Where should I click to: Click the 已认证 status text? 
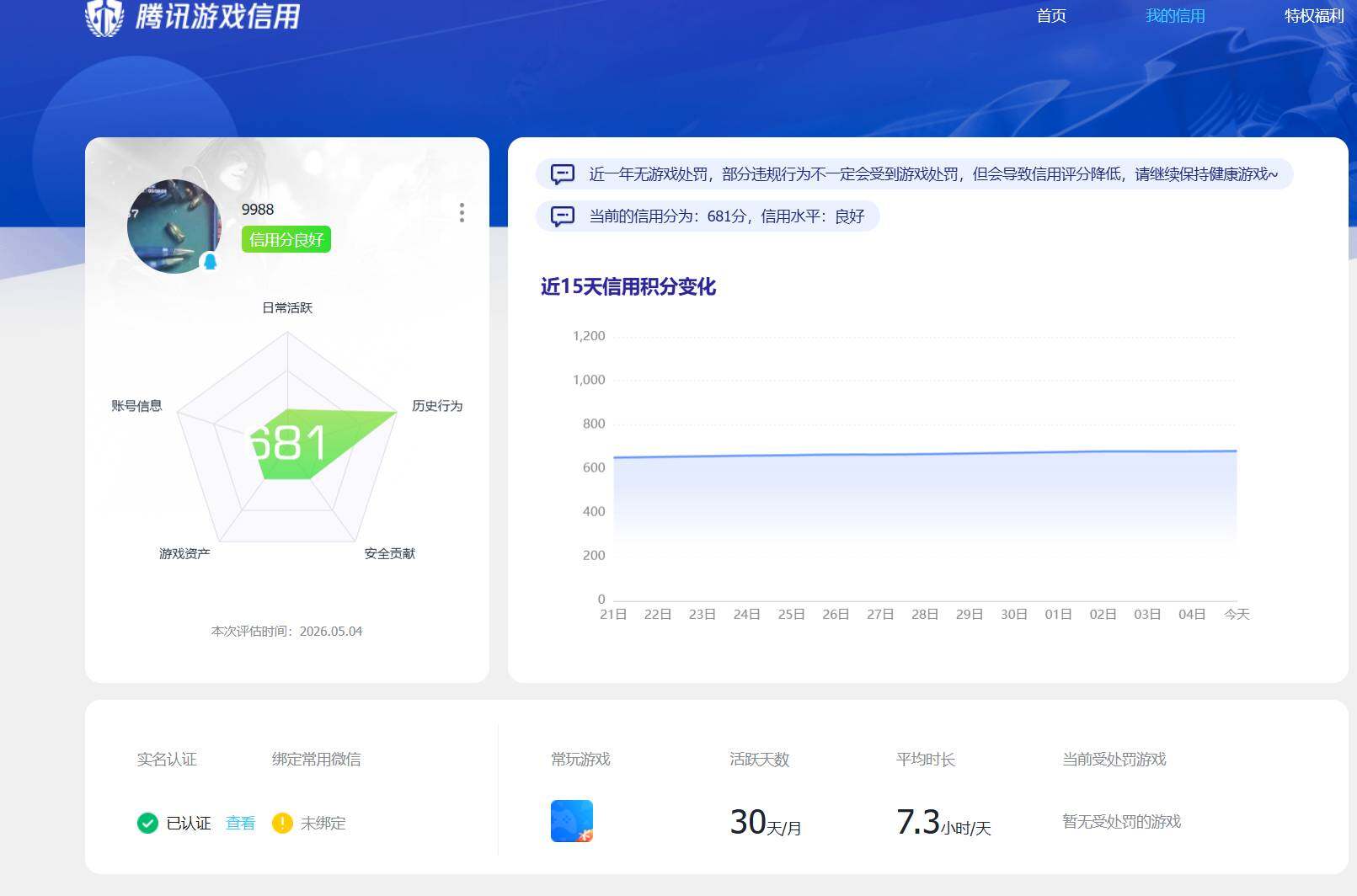[189, 823]
